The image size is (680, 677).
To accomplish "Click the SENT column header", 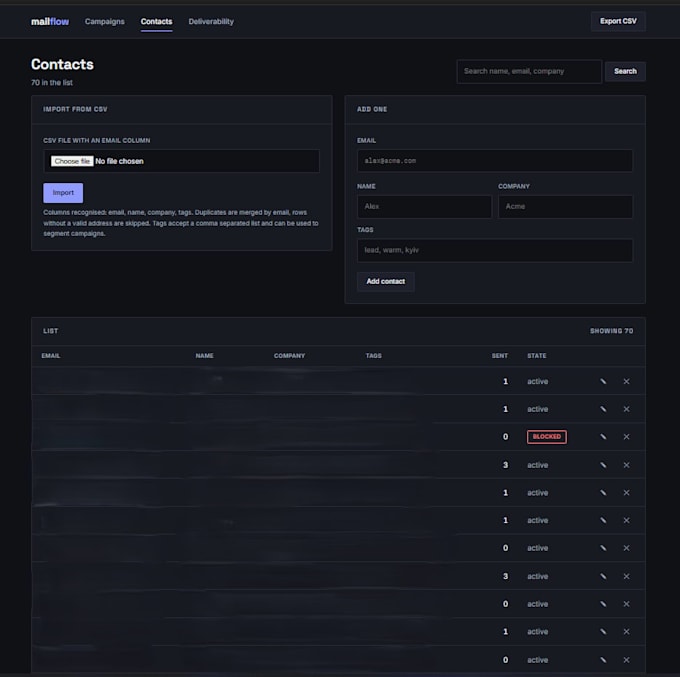I will click(500, 356).
